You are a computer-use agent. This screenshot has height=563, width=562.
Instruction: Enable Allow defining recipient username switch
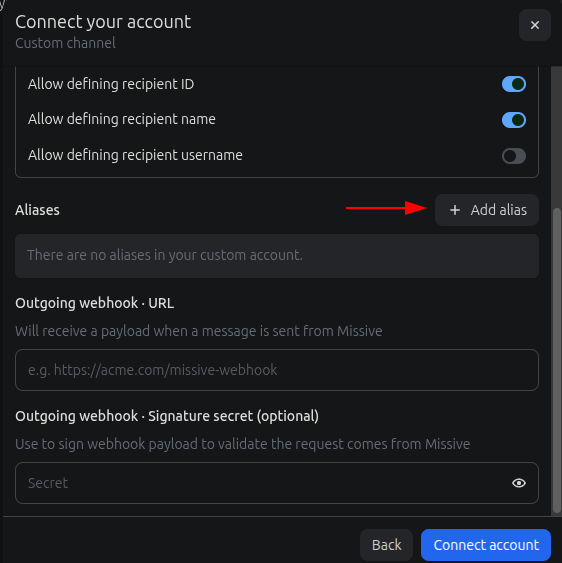[x=514, y=156]
